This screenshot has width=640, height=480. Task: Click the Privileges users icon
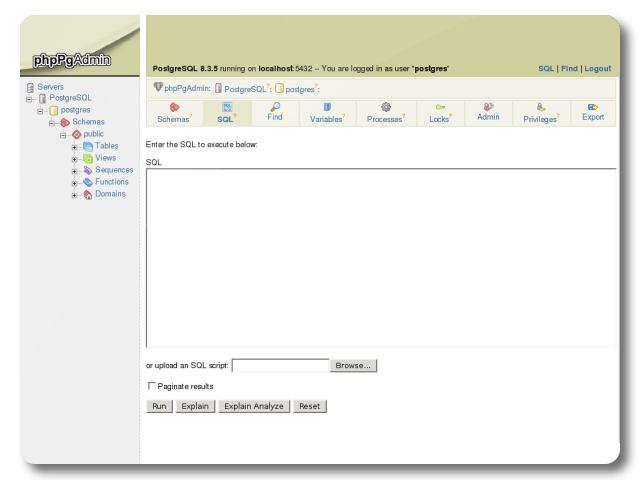[x=540, y=107]
